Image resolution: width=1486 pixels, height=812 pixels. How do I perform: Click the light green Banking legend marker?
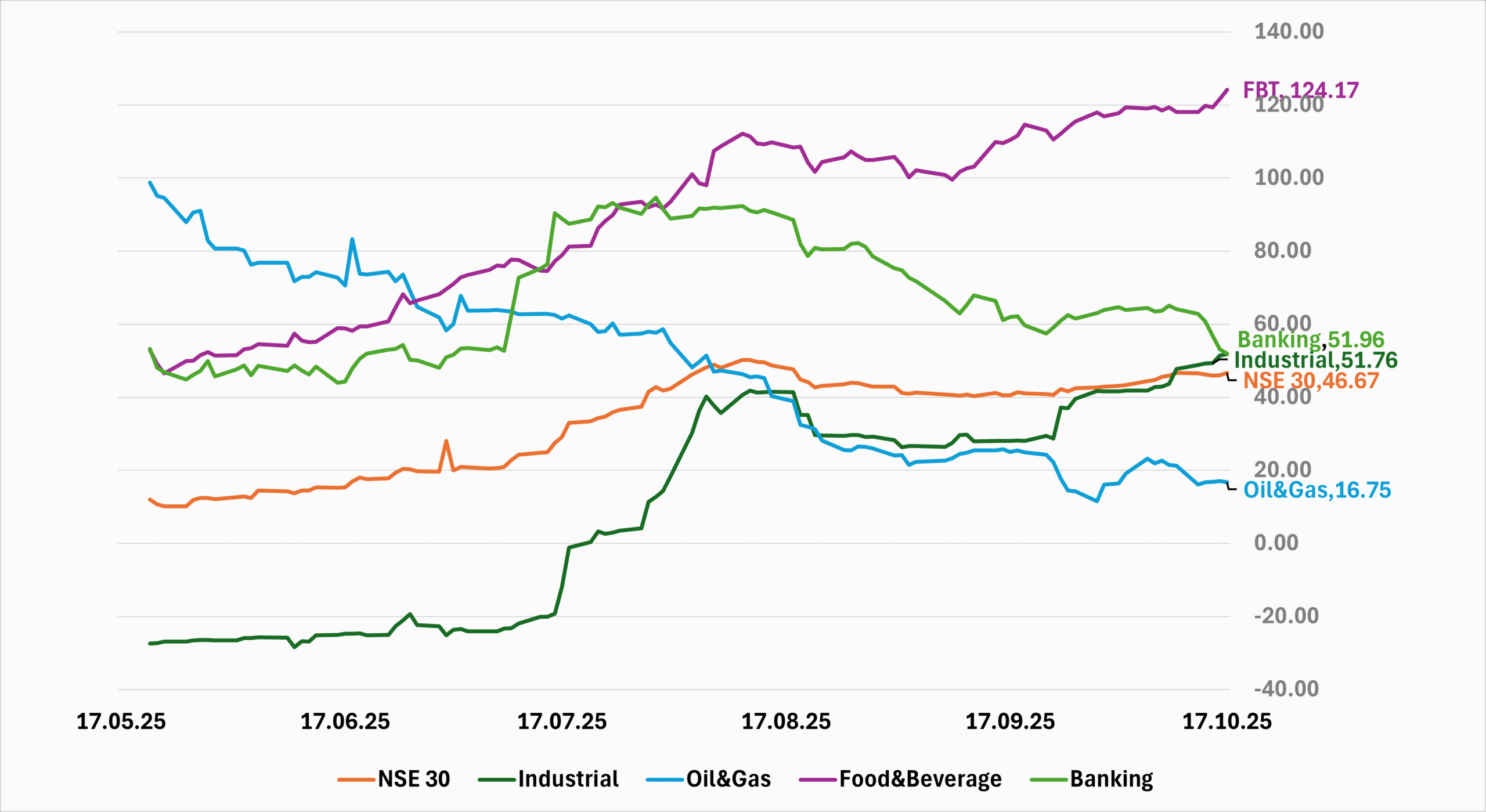point(1048,779)
